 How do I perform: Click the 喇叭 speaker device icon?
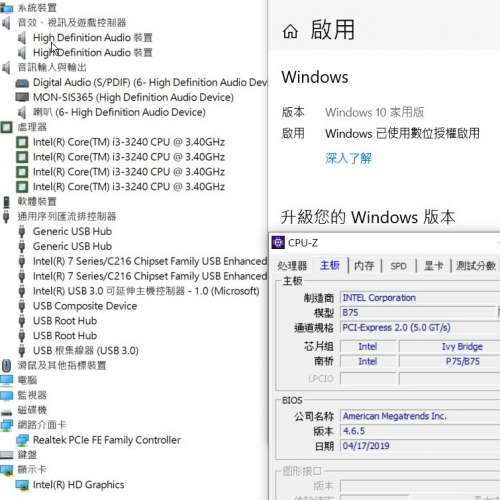pos(22,112)
